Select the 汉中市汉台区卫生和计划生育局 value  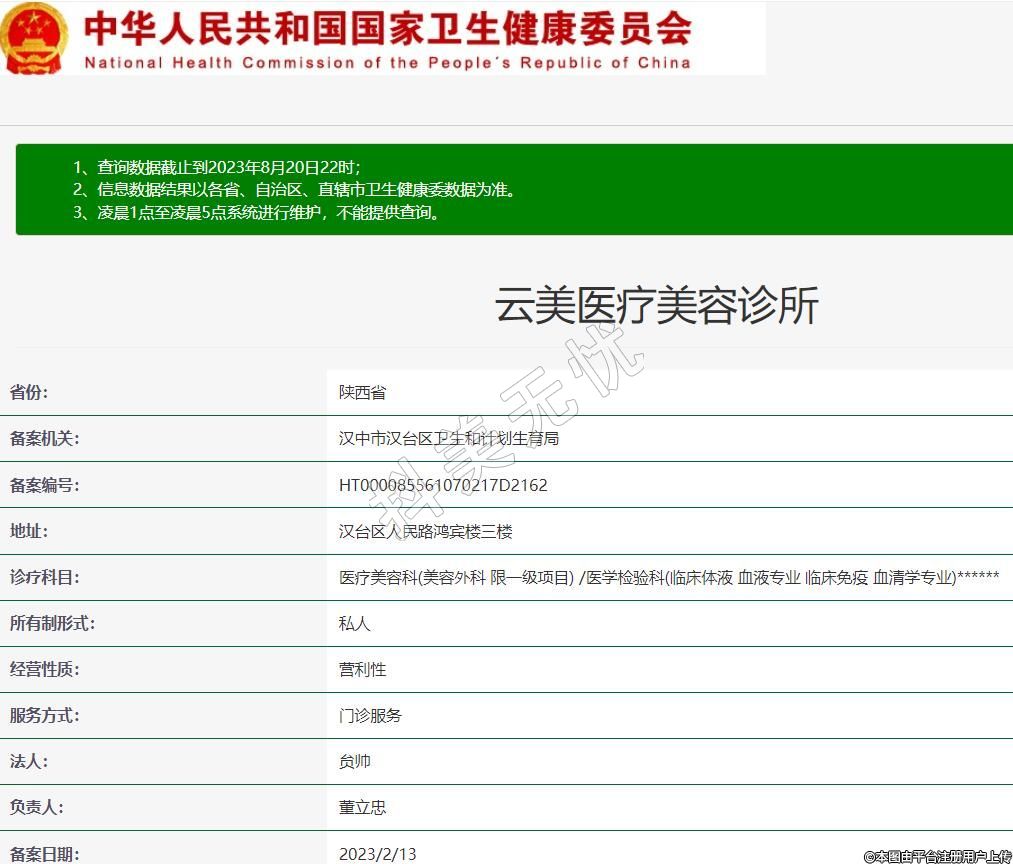click(x=449, y=438)
